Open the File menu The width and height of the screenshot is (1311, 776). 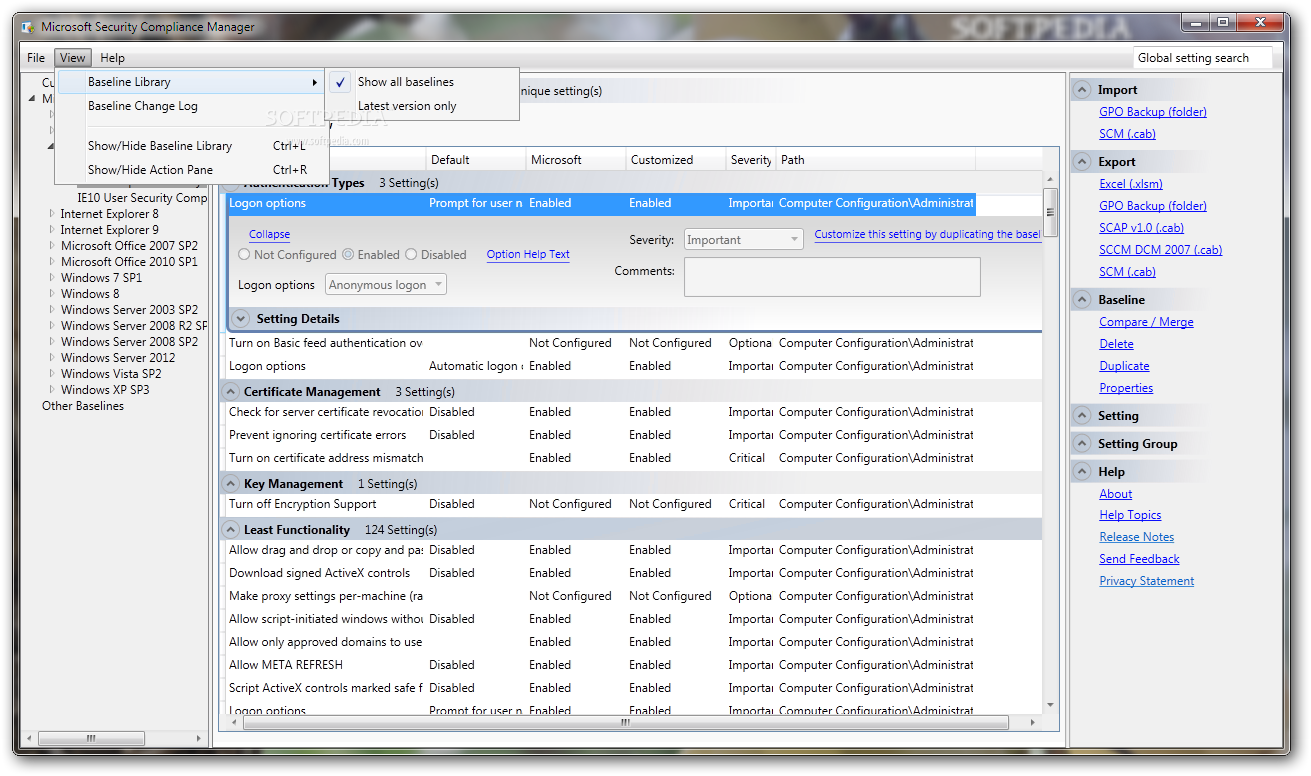(36, 58)
